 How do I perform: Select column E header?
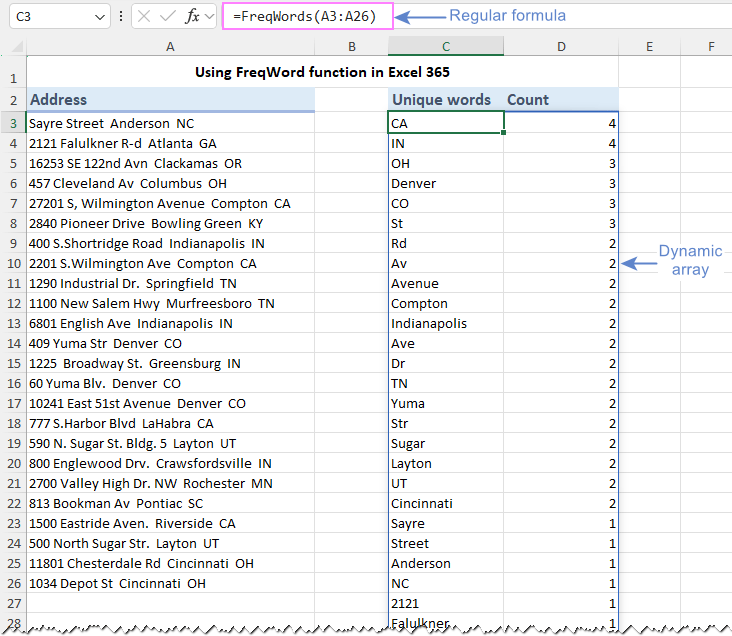[649, 46]
